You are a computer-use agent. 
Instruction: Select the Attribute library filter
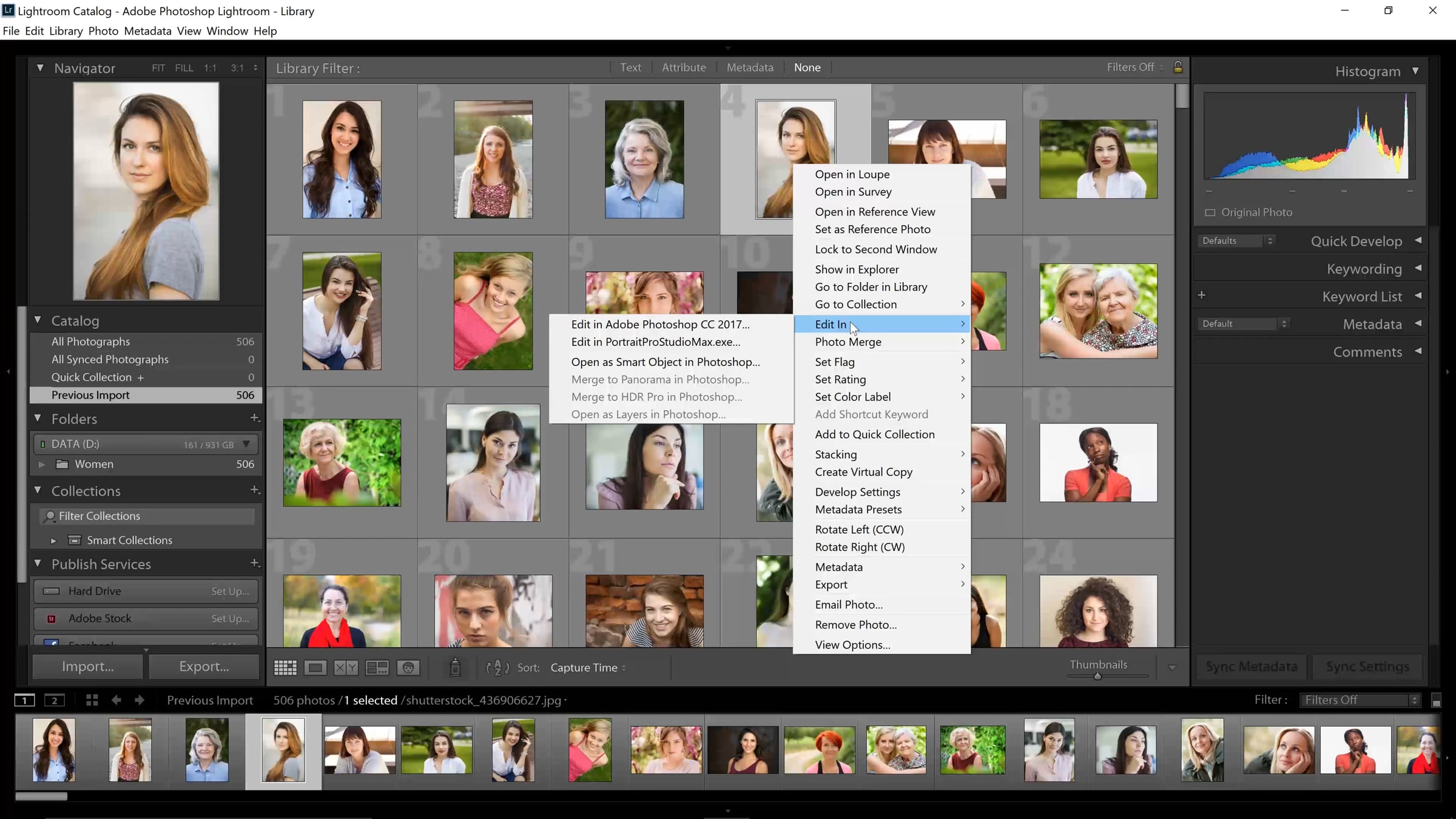(x=684, y=67)
